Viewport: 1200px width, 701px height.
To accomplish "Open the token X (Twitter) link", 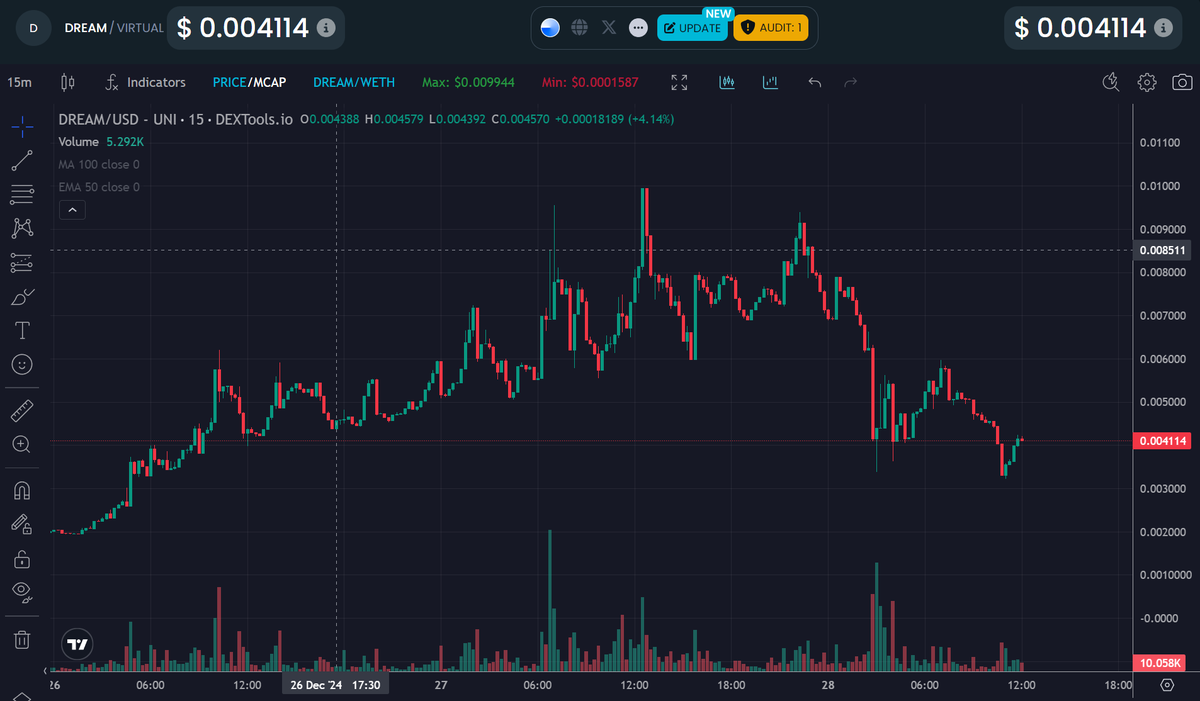I will point(609,28).
